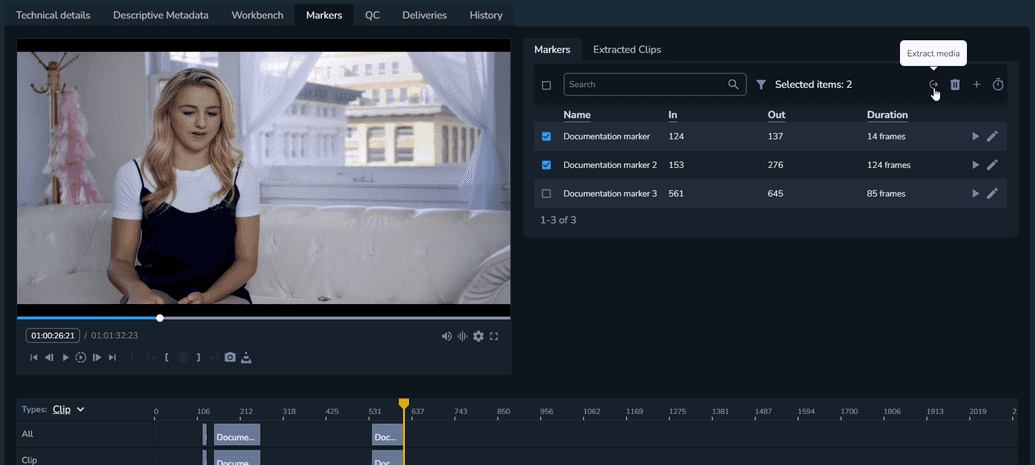Select the top-level Markers tab
Screen dimensions: 1035x465
tap(324, 15)
